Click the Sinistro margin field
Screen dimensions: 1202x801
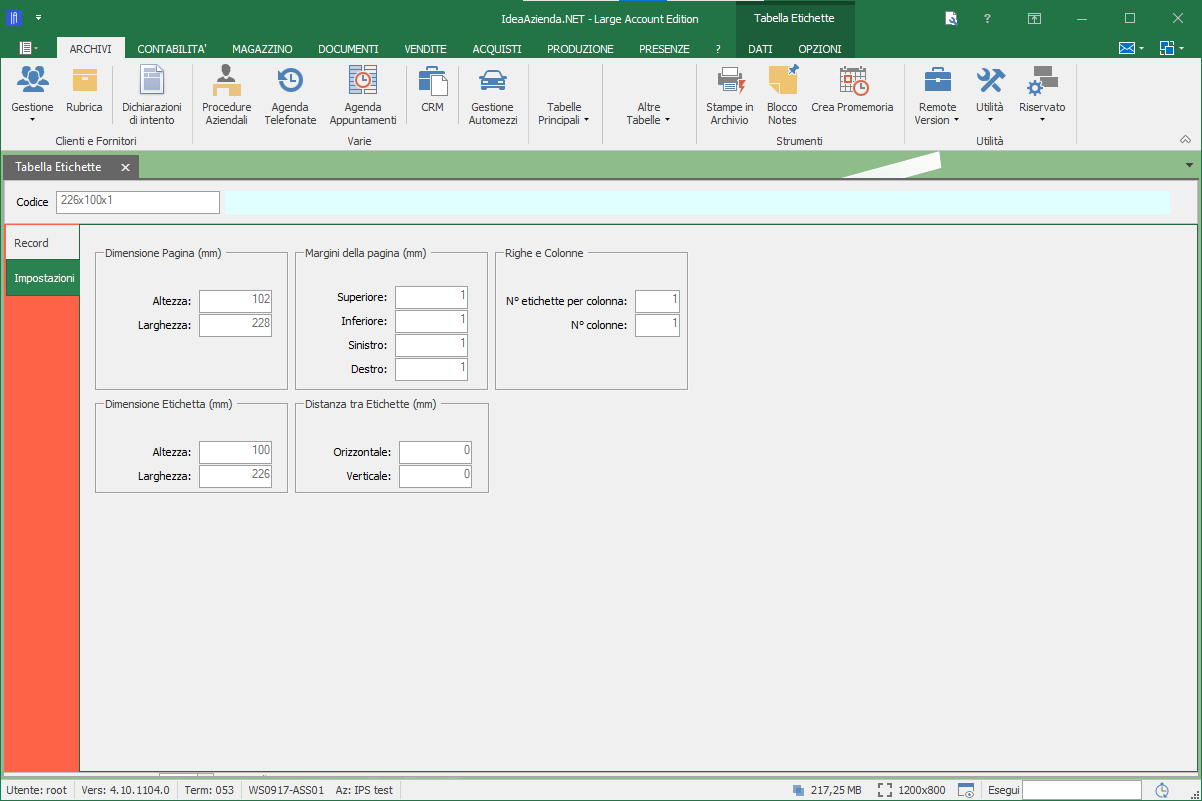coord(432,345)
